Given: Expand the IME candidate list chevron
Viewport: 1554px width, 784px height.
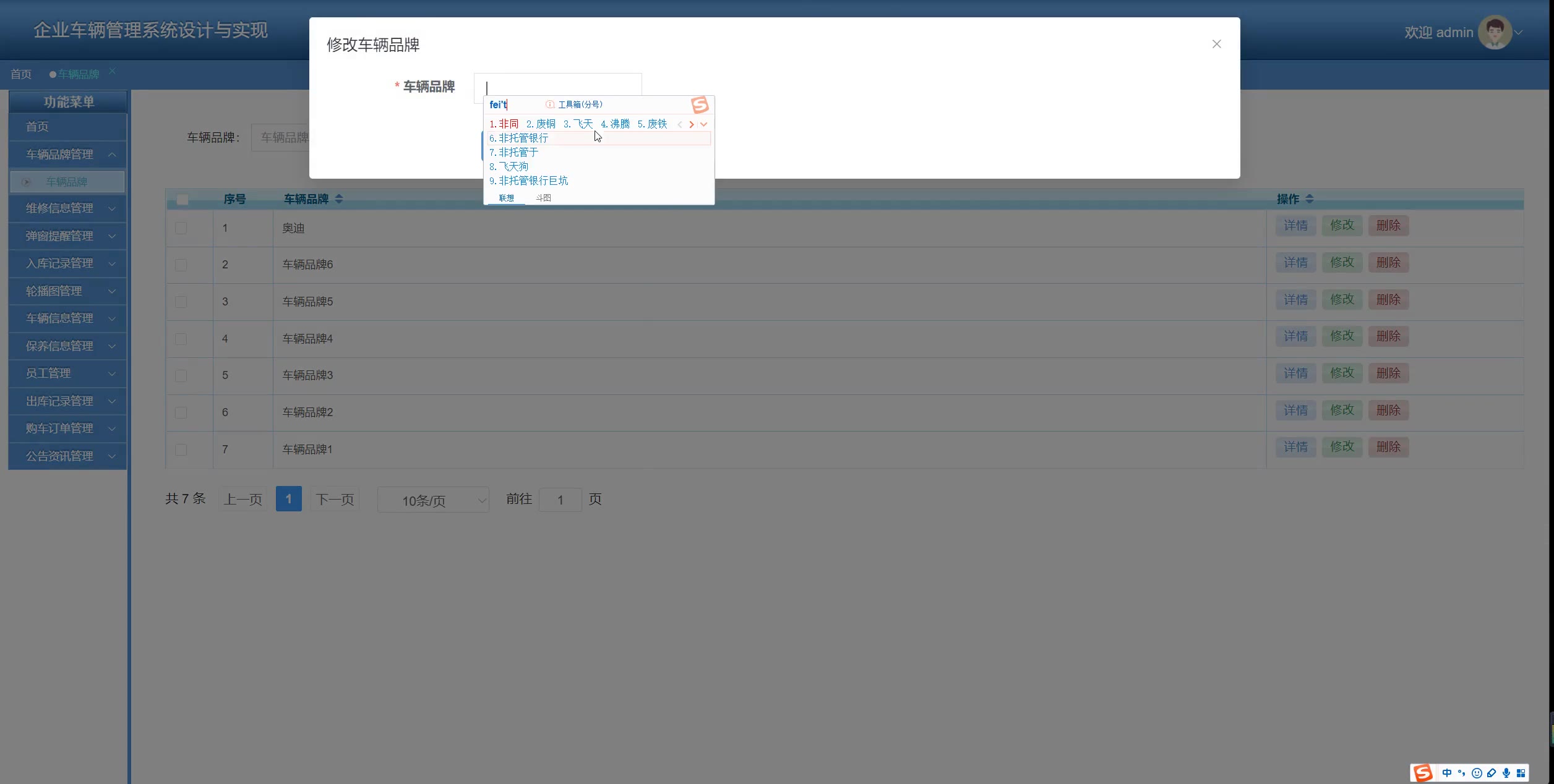Looking at the screenshot, I should (704, 124).
